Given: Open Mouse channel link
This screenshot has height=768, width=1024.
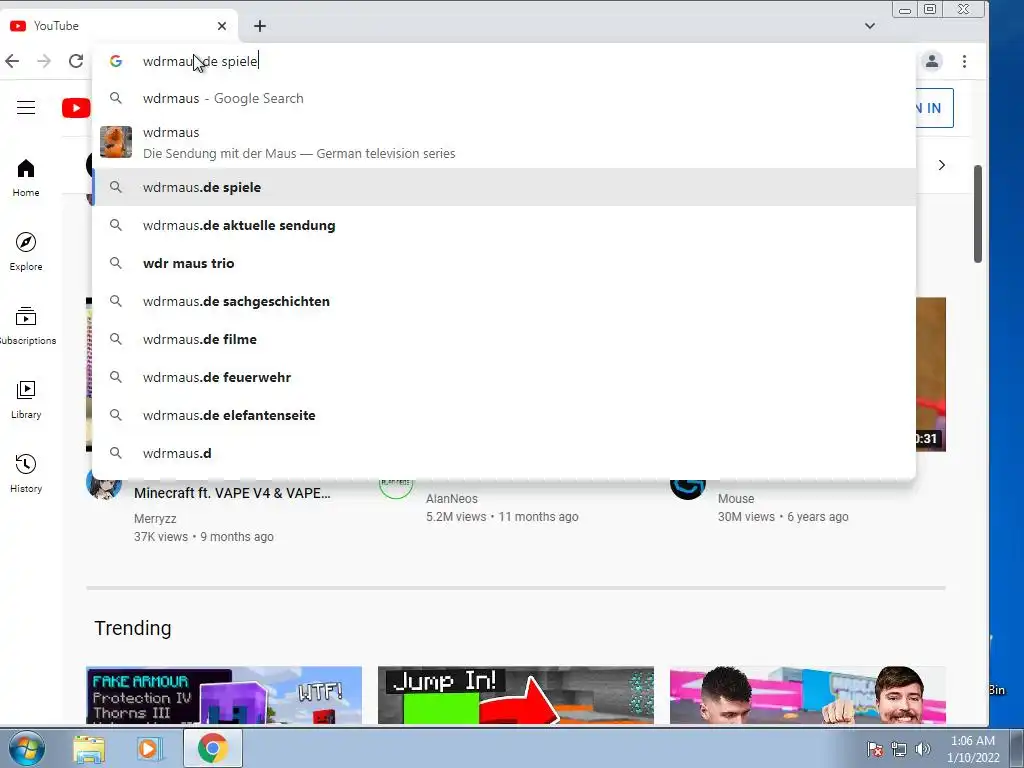Looking at the screenshot, I should point(736,499).
